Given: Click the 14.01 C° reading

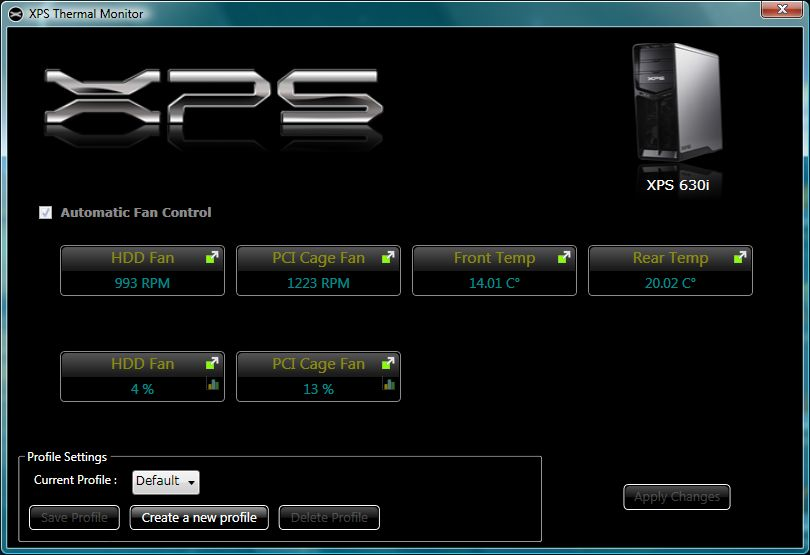Looking at the screenshot, I should pyautogui.click(x=494, y=283).
